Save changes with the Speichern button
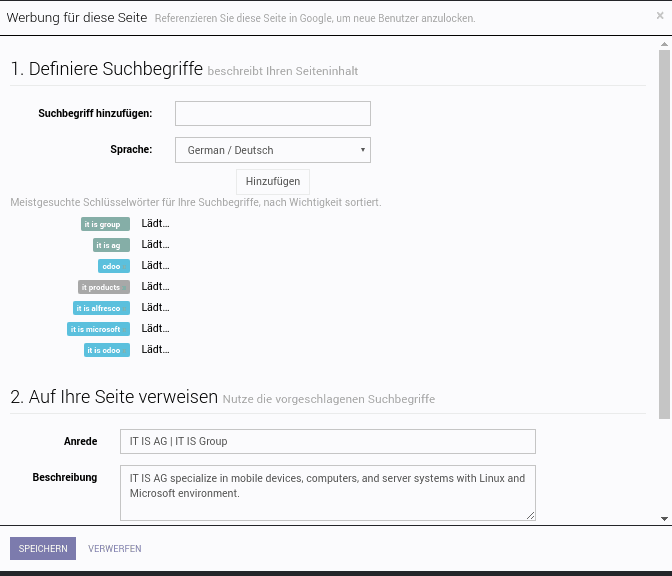The image size is (672, 576). [43, 549]
